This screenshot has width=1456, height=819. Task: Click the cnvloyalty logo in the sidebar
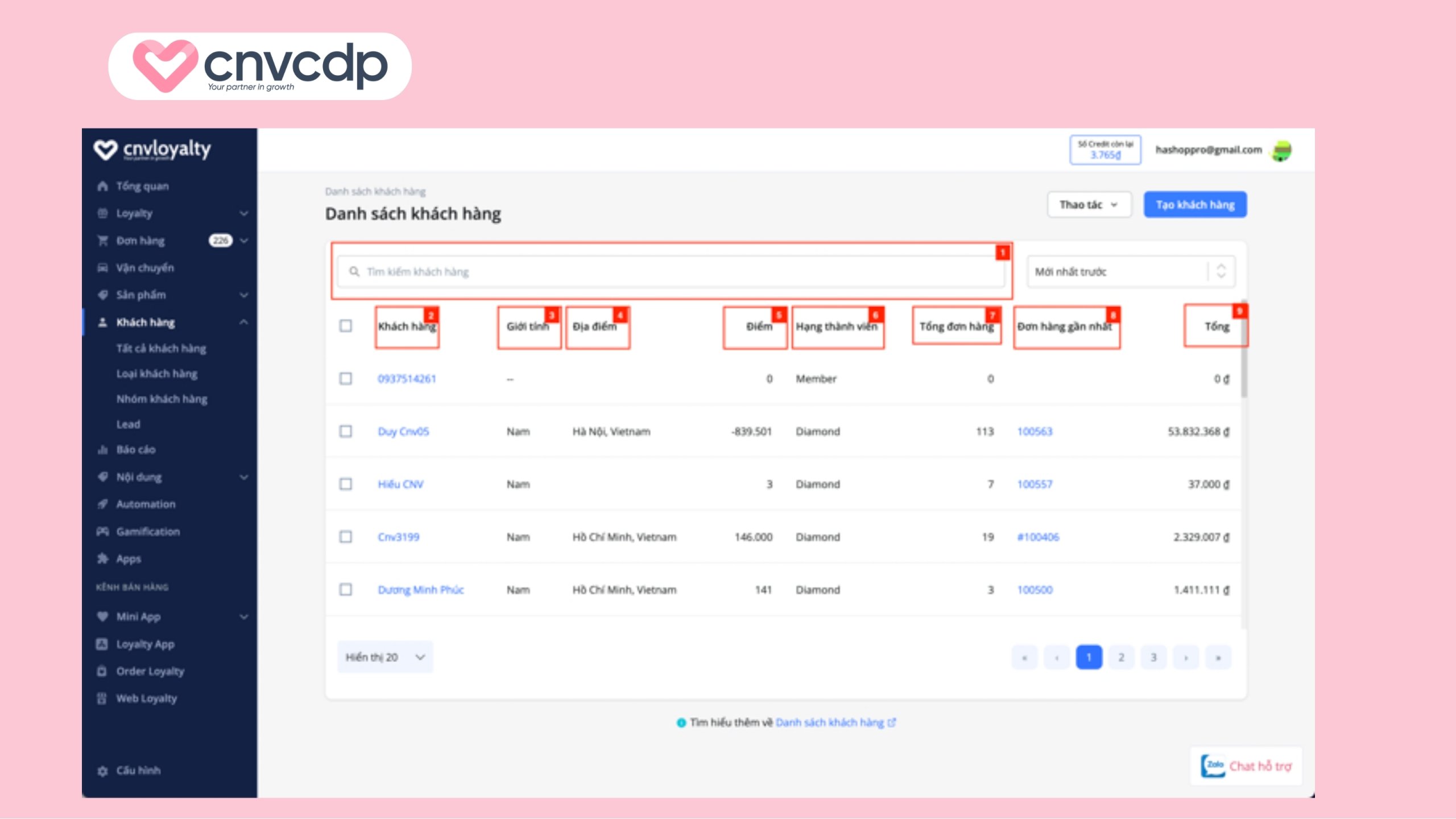152,150
